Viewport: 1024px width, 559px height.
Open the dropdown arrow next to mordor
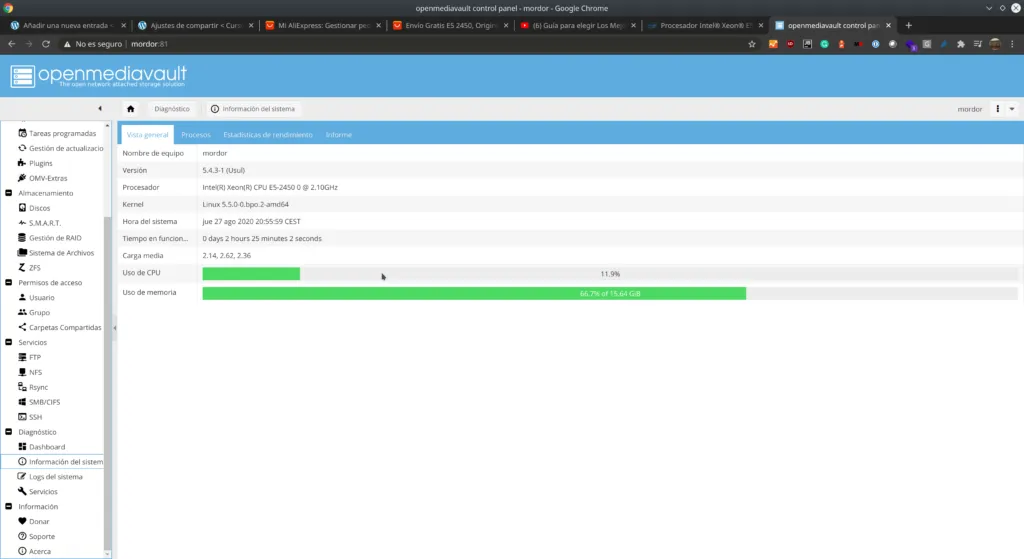click(x=1012, y=109)
